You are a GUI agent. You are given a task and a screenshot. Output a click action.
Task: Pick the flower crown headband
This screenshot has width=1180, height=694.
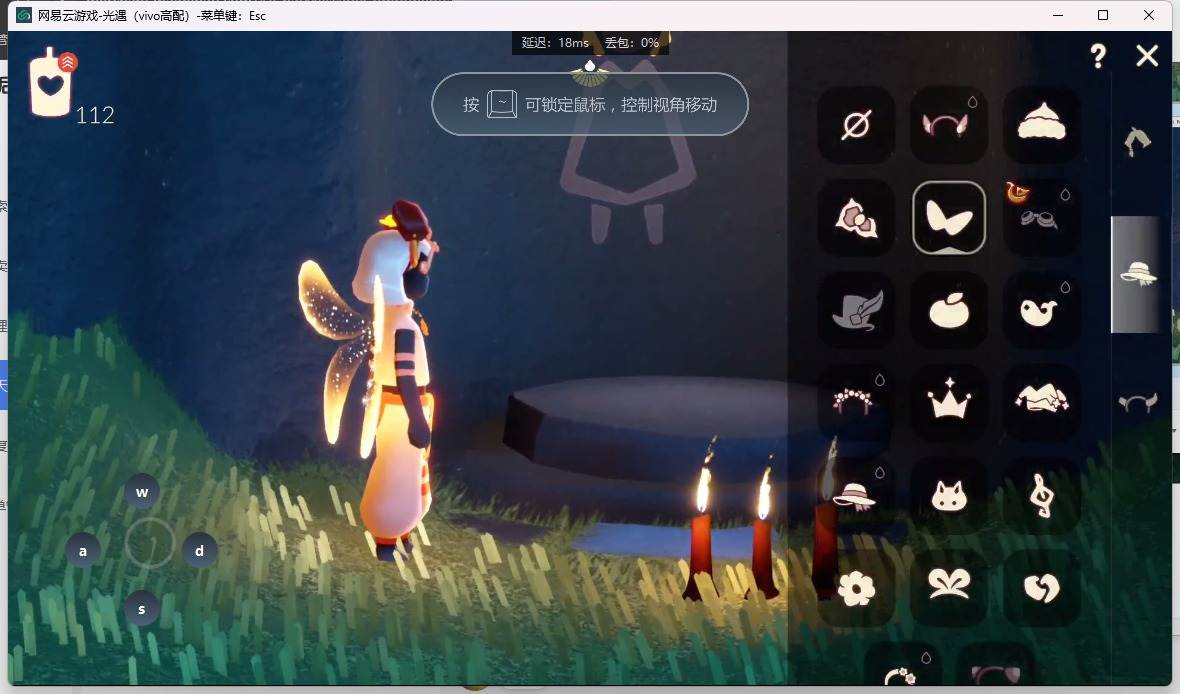pyautogui.click(x=856, y=403)
